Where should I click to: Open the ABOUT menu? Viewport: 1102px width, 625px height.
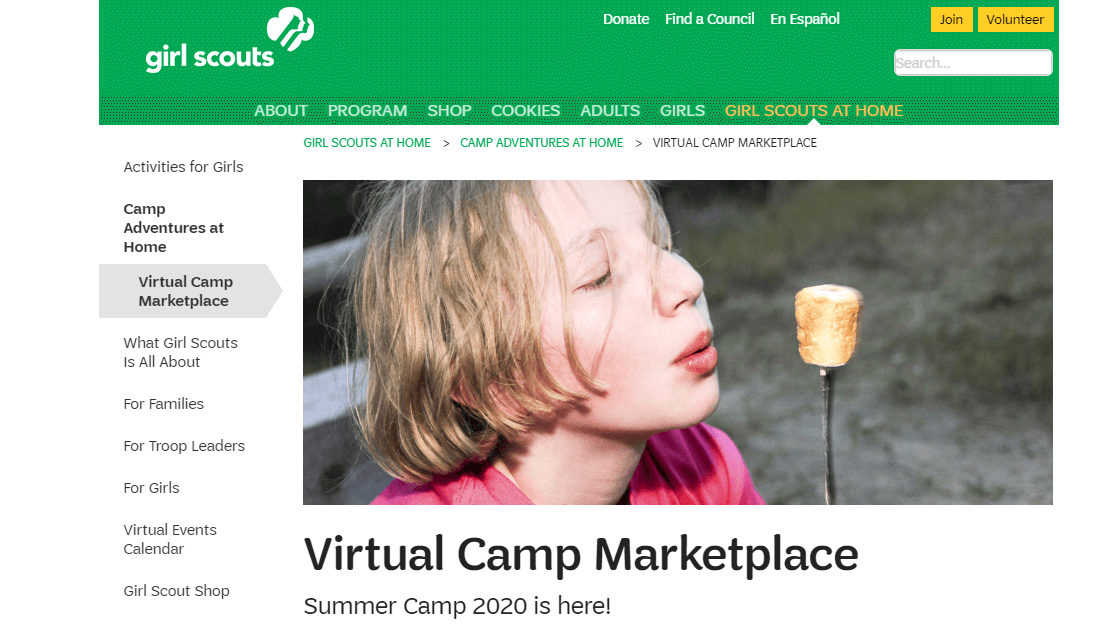[x=281, y=110]
